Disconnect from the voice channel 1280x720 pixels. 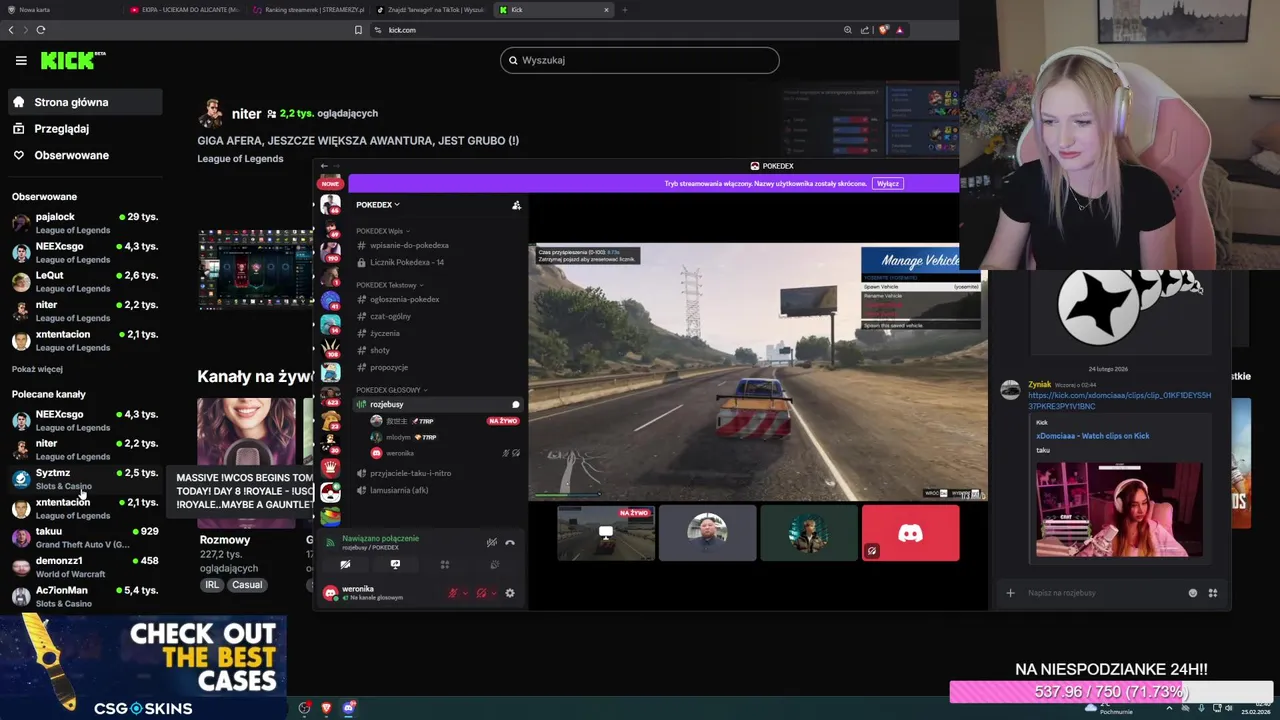[510, 543]
